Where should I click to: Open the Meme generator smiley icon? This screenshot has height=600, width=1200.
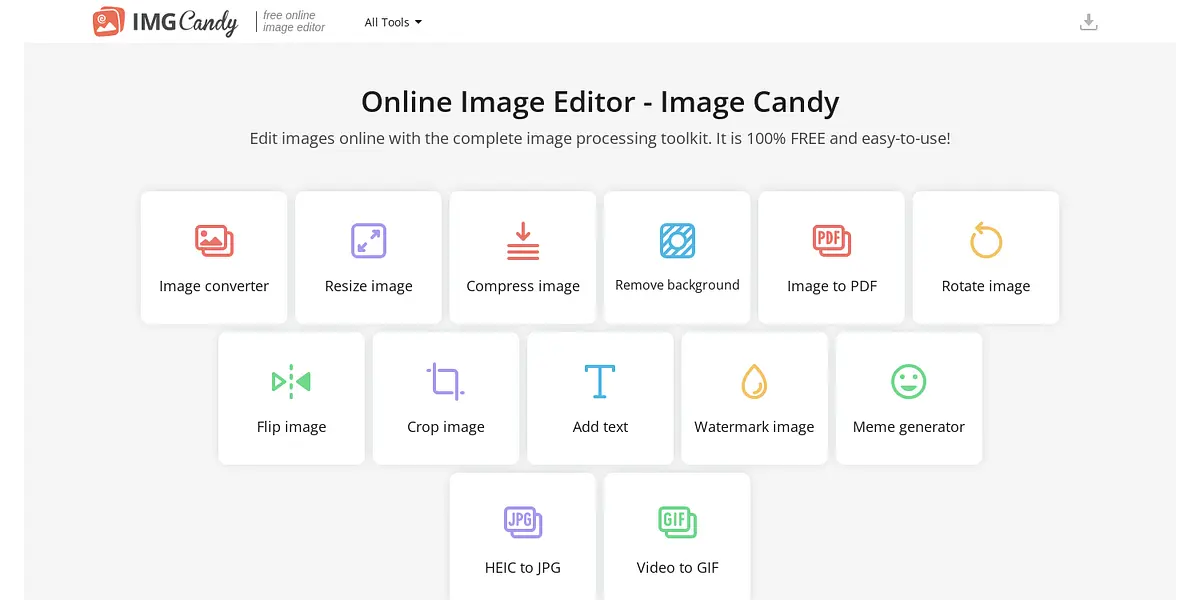(908, 381)
